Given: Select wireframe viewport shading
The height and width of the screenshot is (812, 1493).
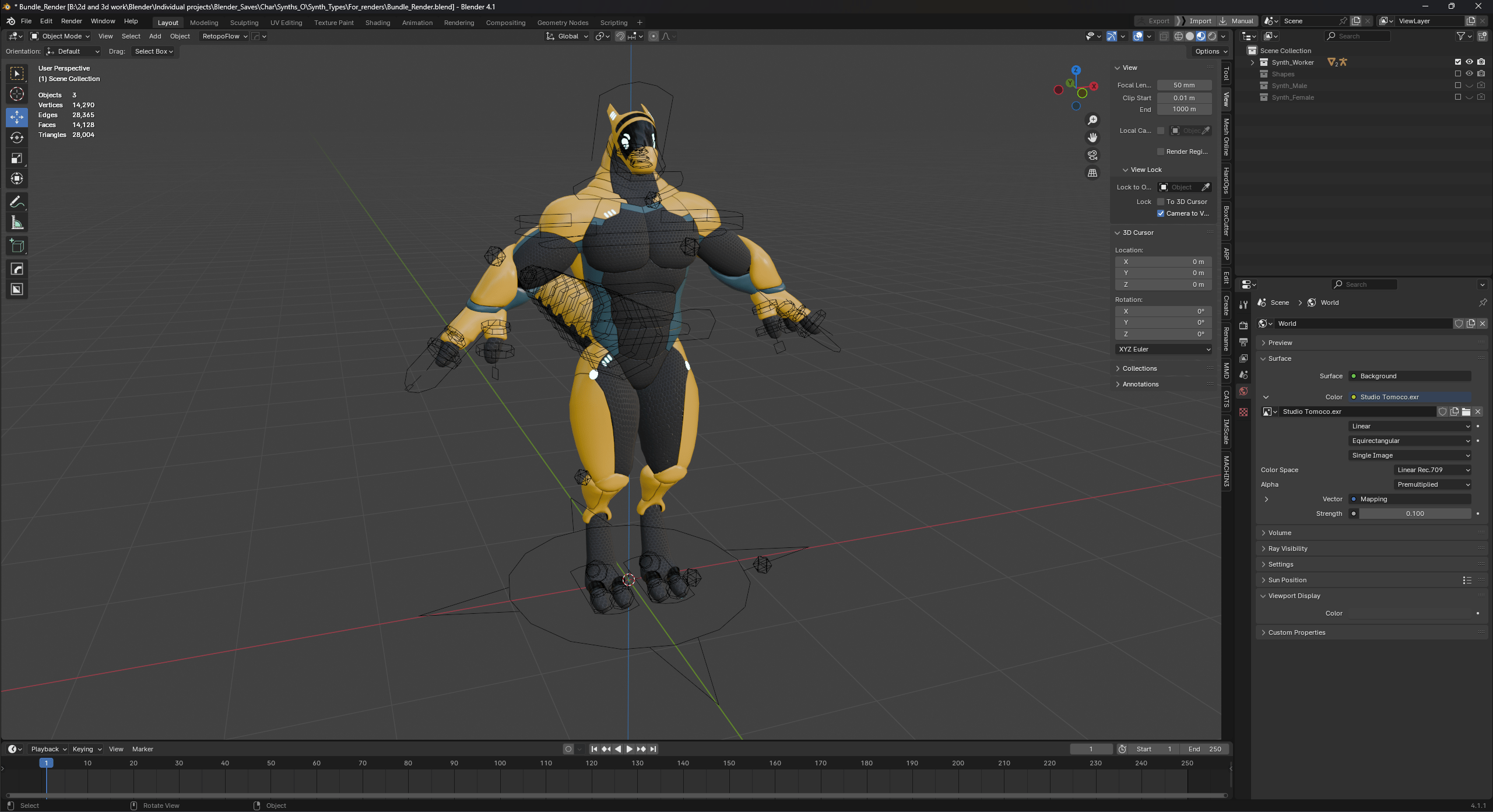Looking at the screenshot, I should (x=1178, y=36).
